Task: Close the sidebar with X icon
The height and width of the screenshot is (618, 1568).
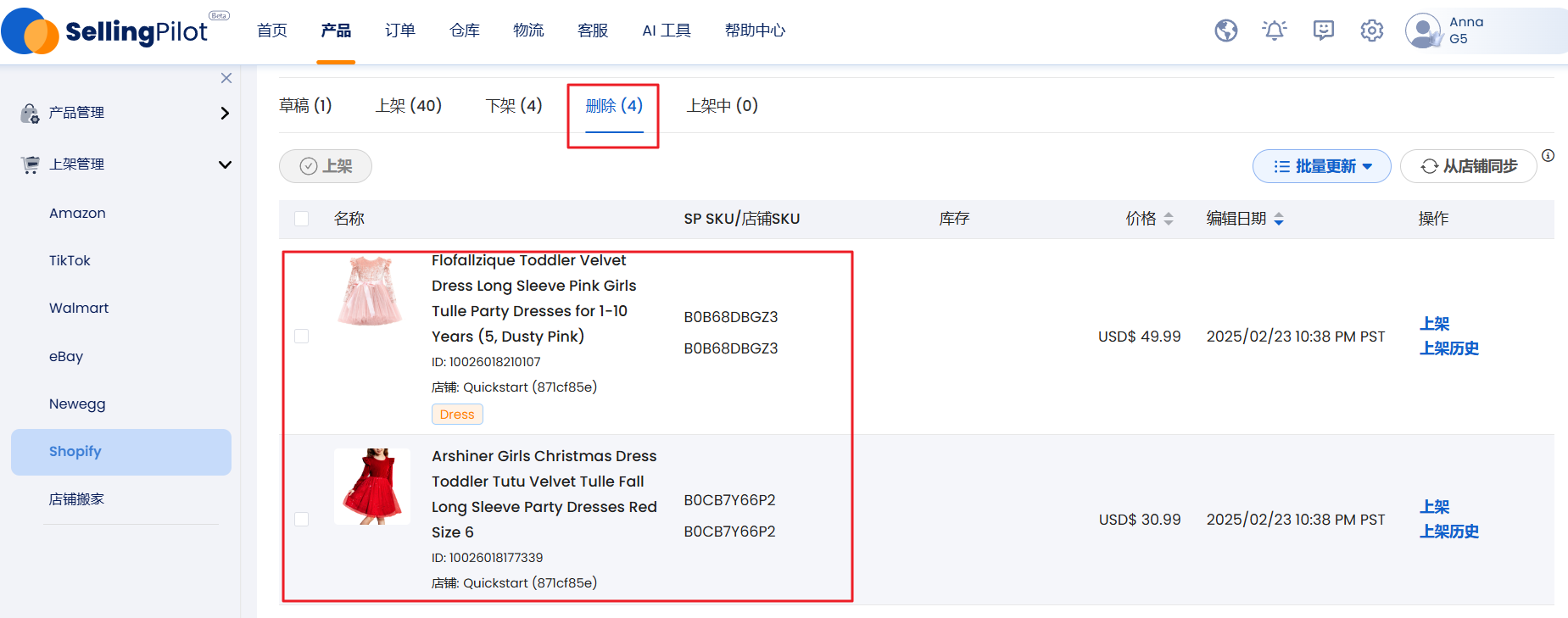Action: tap(226, 78)
